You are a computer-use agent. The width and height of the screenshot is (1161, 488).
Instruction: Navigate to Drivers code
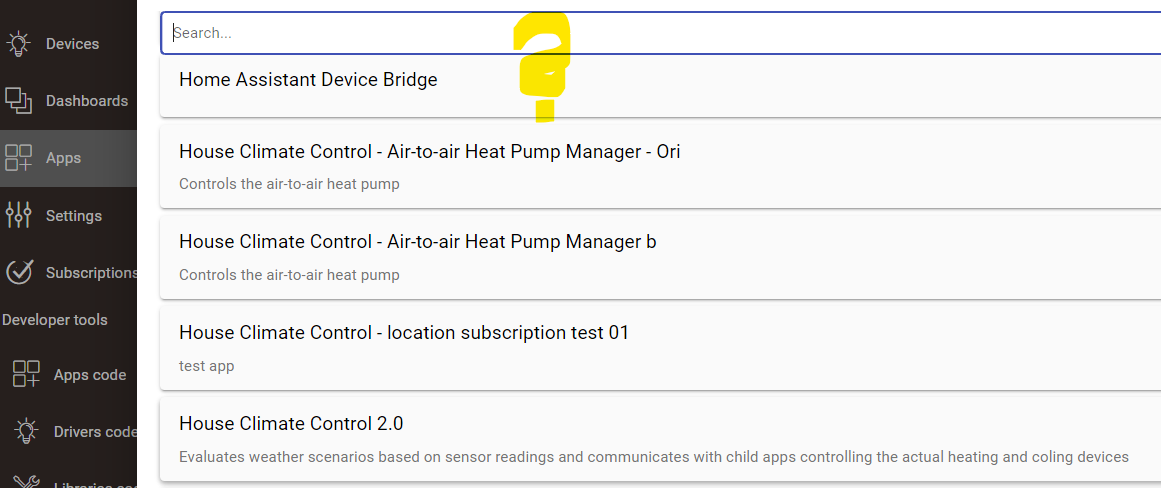tap(94, 432)
